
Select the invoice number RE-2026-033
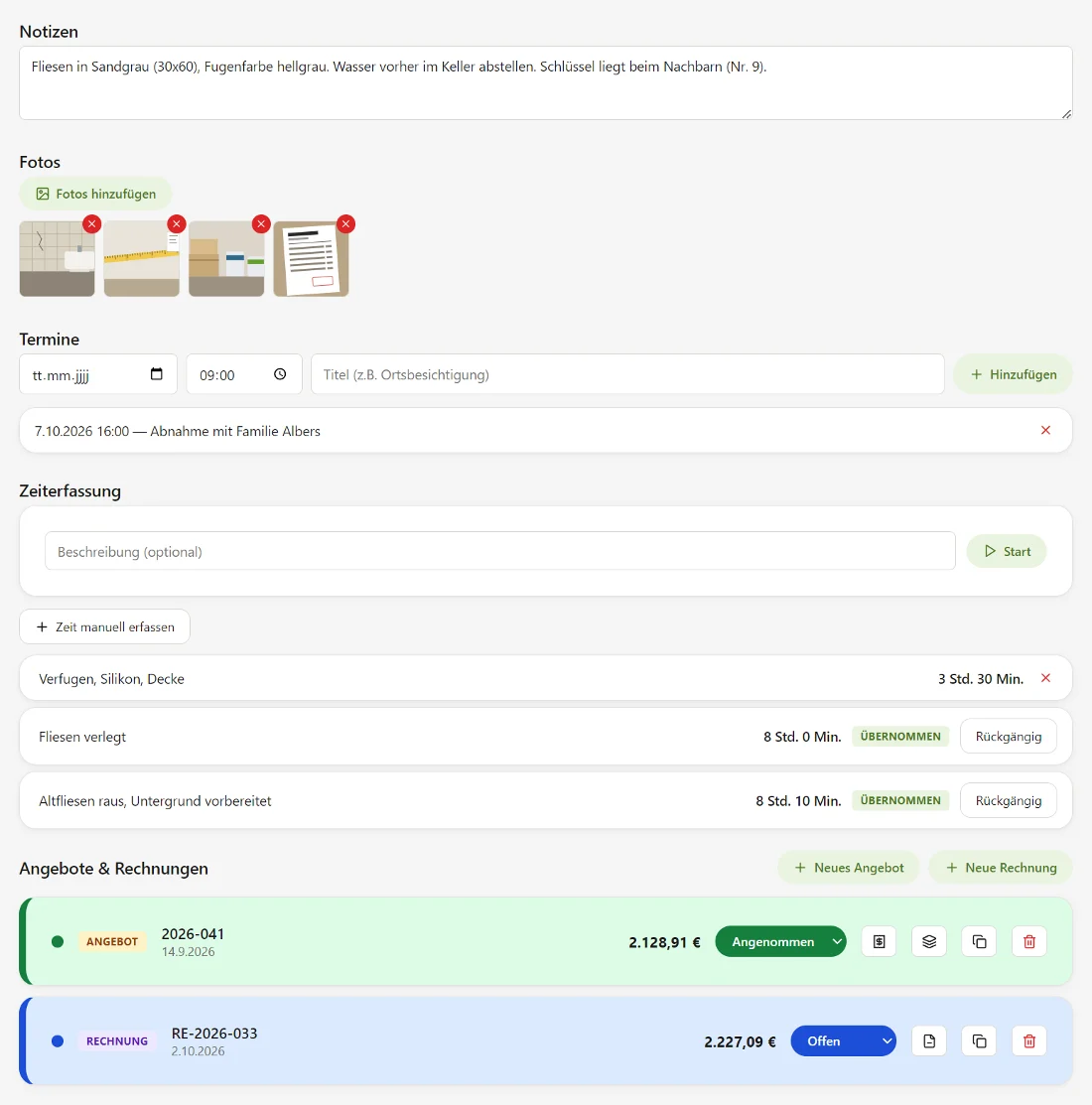(214, 1034)
